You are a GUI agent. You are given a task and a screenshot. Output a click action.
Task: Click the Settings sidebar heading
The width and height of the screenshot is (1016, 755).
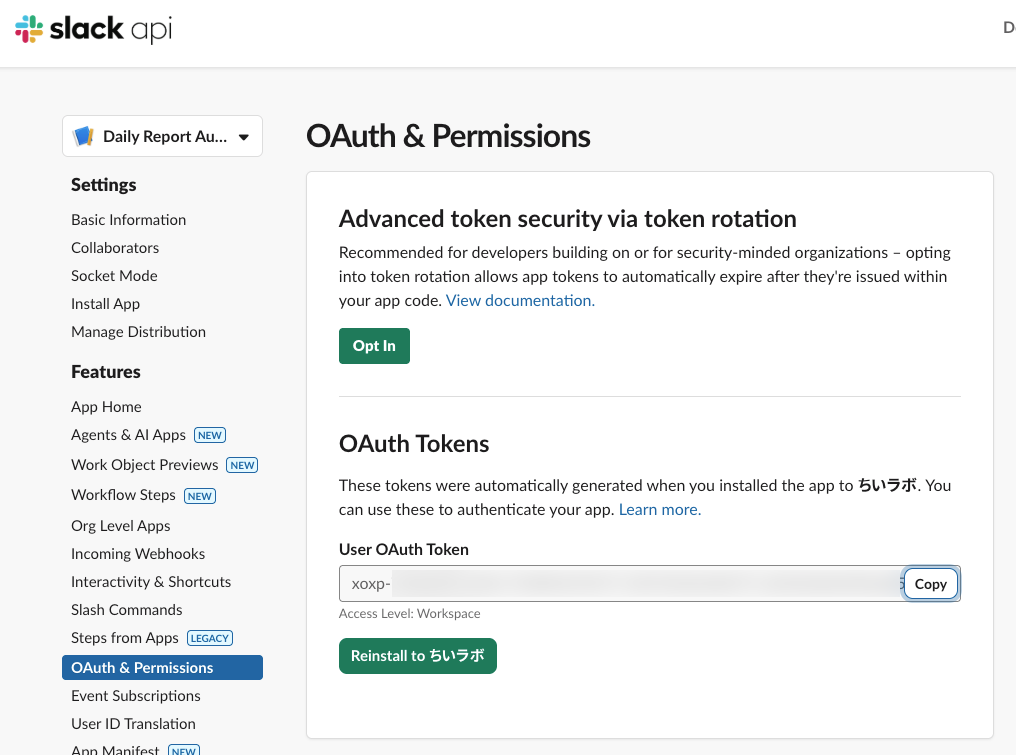[x=104, y=185]
